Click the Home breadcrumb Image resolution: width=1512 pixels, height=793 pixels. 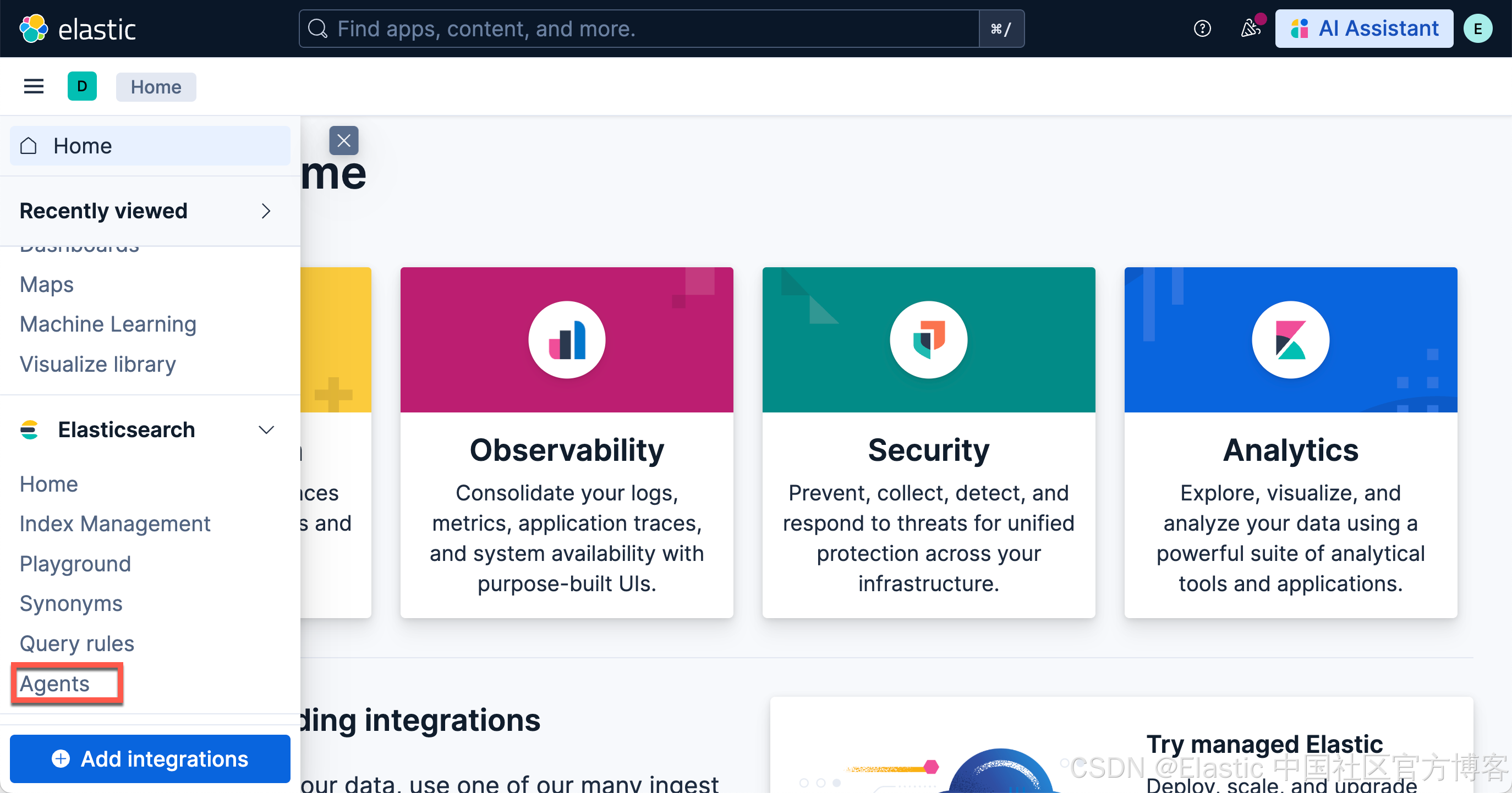[x=156, y=87]
